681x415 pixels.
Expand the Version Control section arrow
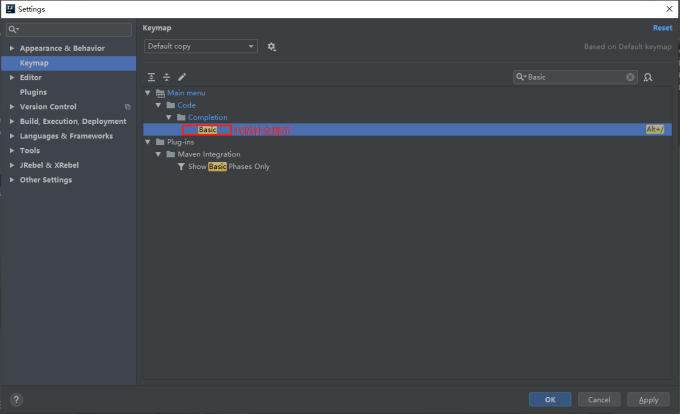(12, 107)
